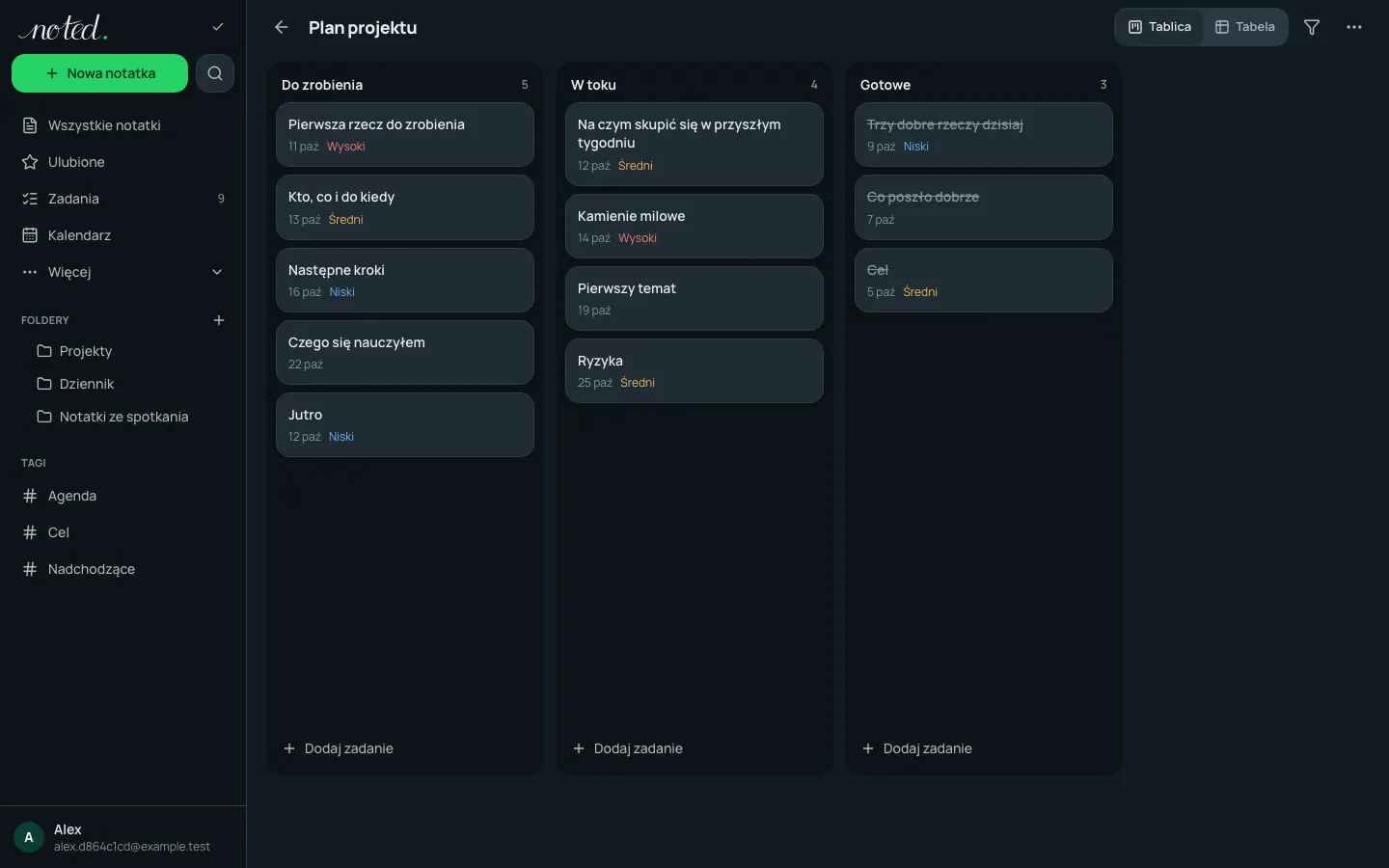Click Dodaj zadanie under Gotowe column
This screenshot has width=1389, height=868.
pos(917,748)
